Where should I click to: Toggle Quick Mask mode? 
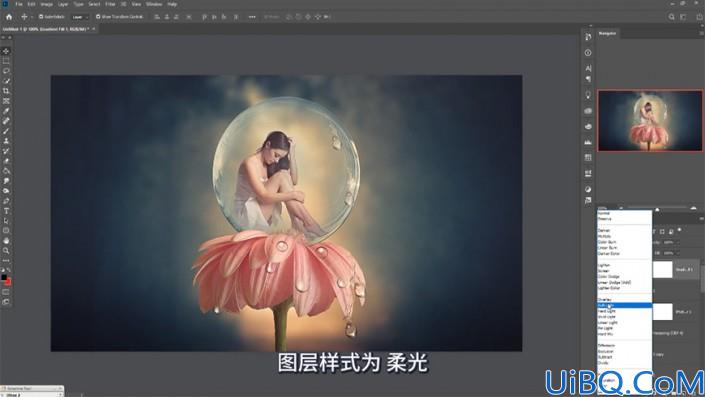(x=6, y=292)
